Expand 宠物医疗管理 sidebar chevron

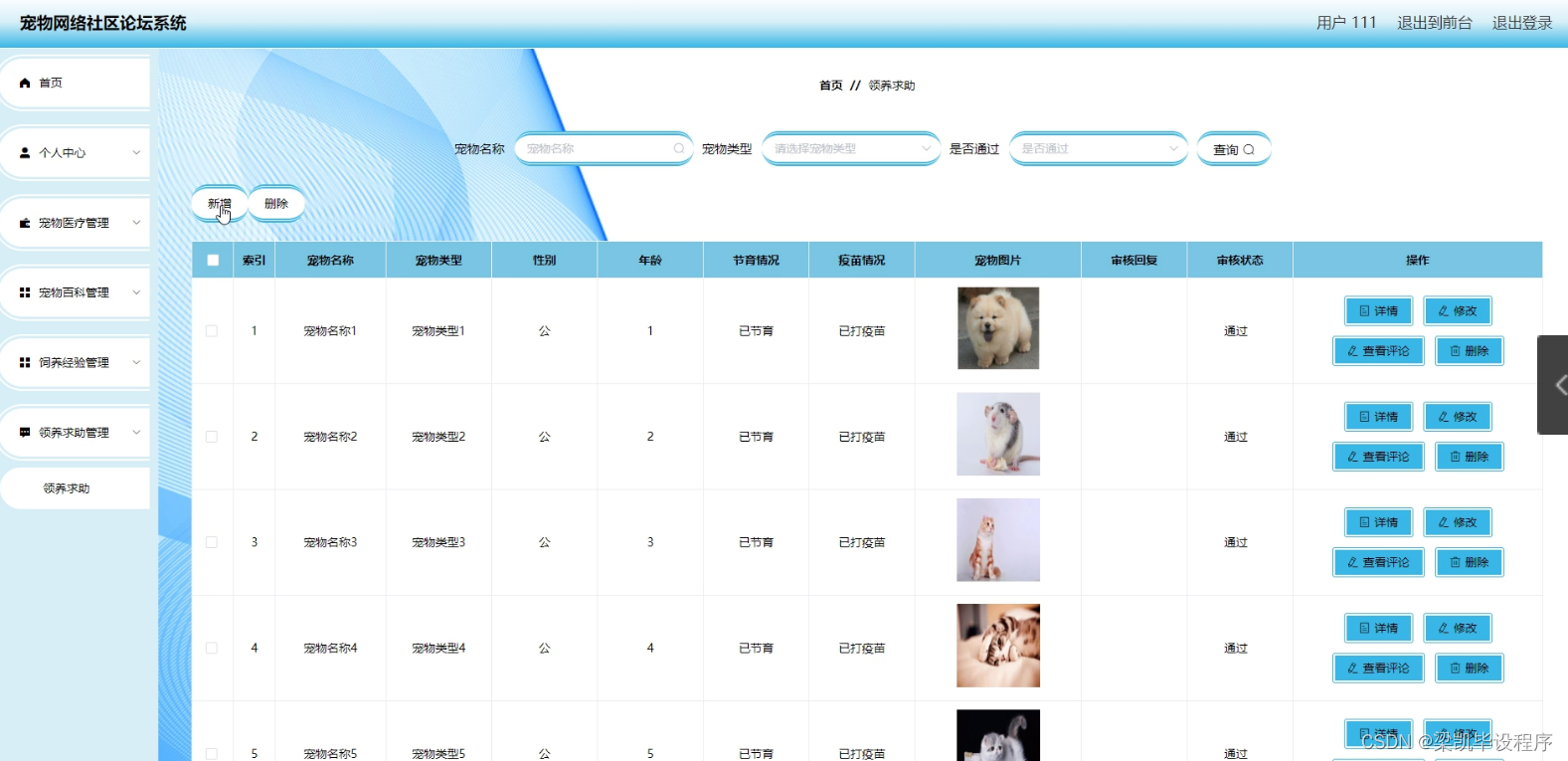[136, 223]
